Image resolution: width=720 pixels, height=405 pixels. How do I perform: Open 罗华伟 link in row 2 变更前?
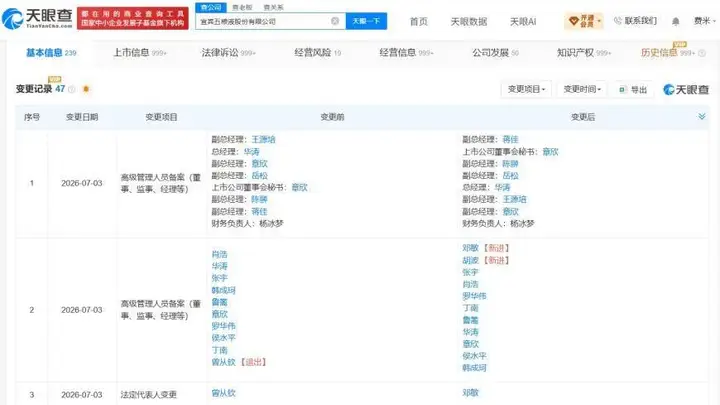coord(223,326)
